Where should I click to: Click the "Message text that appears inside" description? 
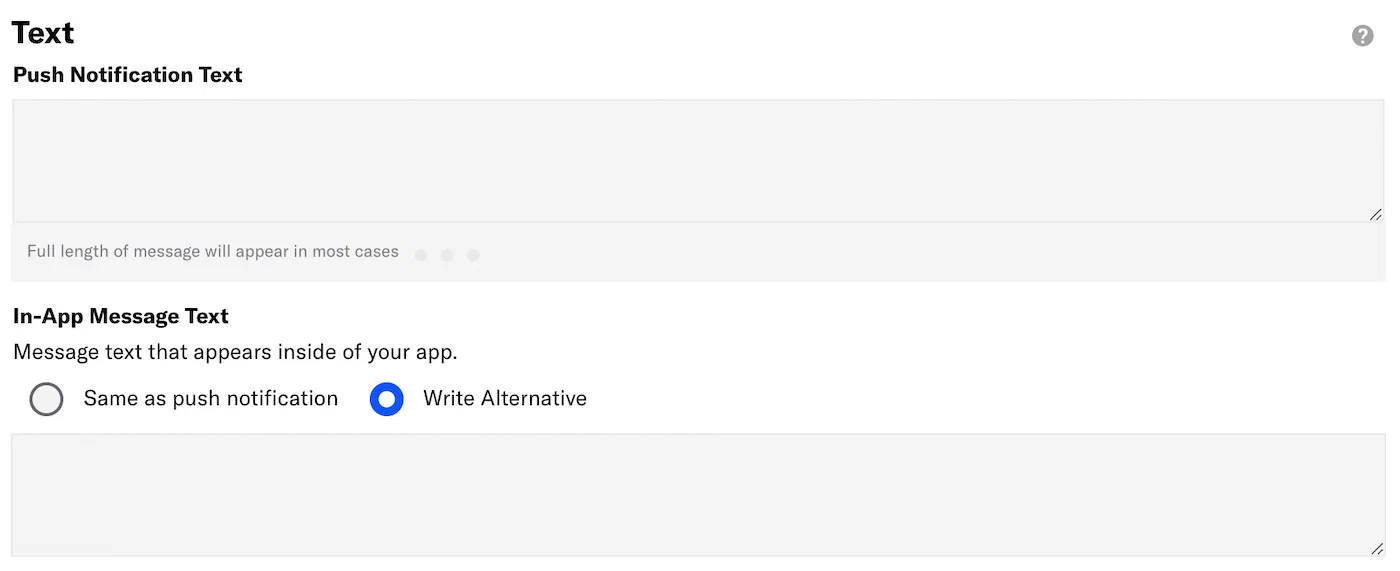(235, 352)
